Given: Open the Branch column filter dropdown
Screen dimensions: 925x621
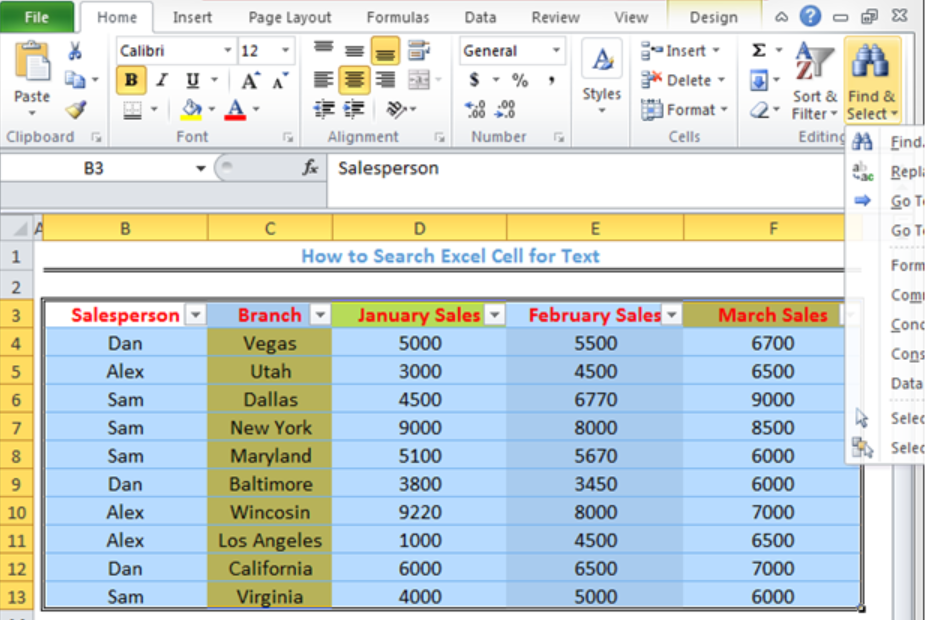Looking at the screenshot, I should pyautogui.click(x=320, y=314).
